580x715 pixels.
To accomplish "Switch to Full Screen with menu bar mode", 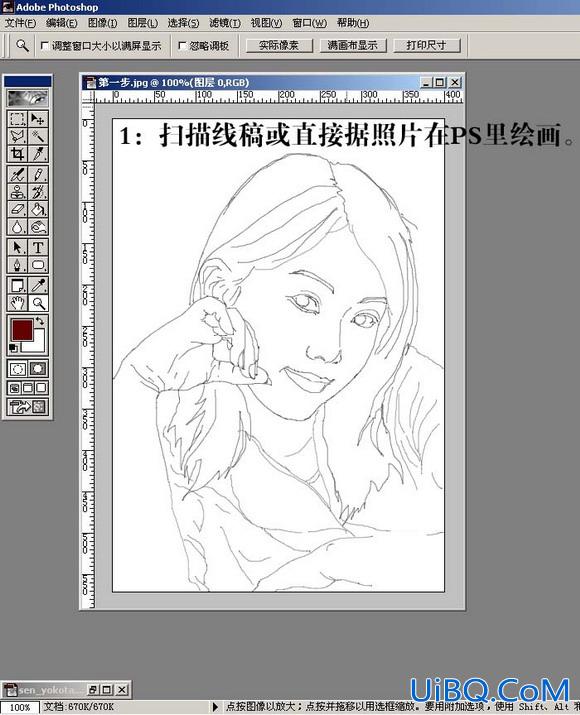I will [x=27, y=389].
